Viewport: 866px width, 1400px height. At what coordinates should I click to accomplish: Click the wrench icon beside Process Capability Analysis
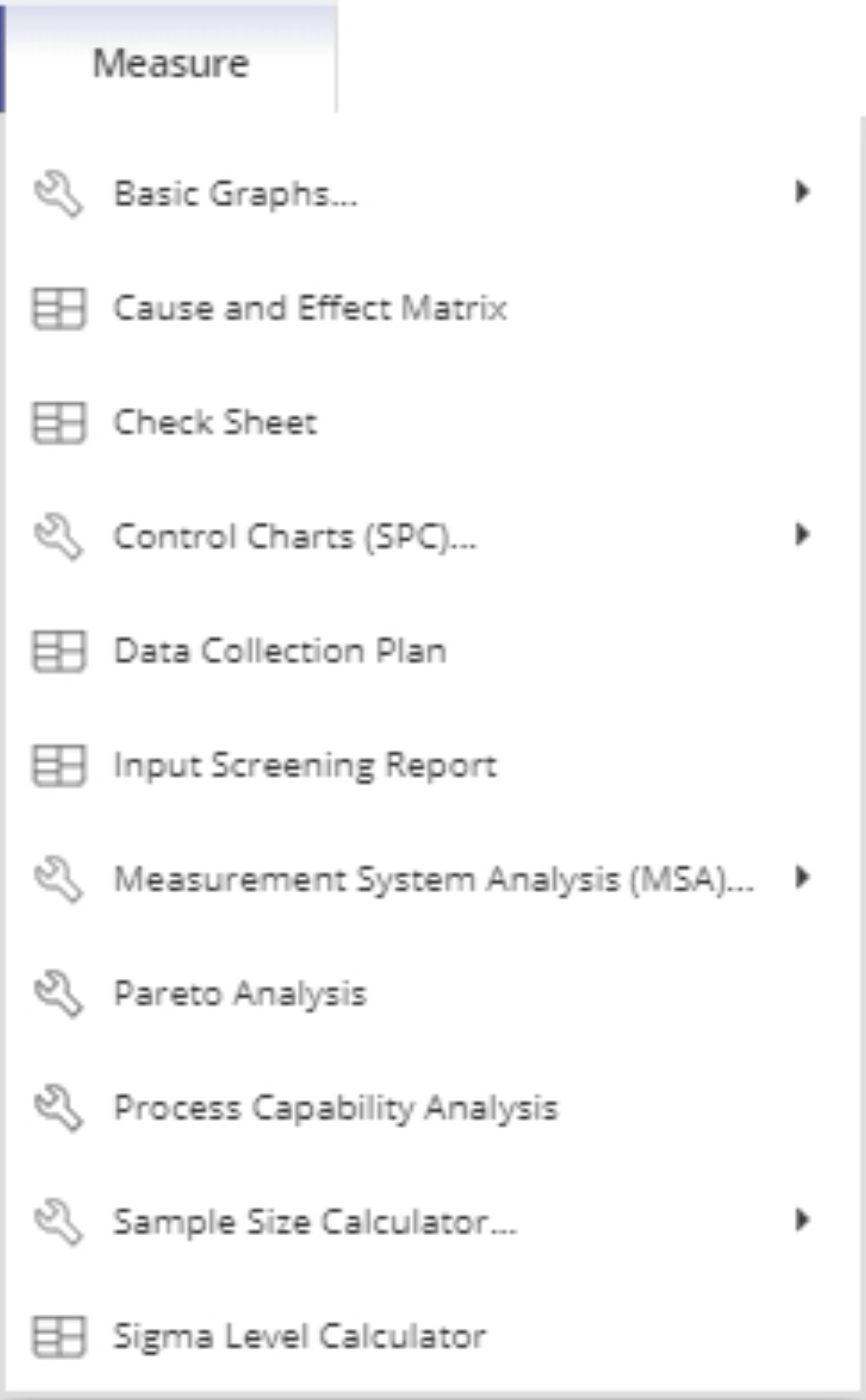pyautogui.click(x=58, y=1107)
